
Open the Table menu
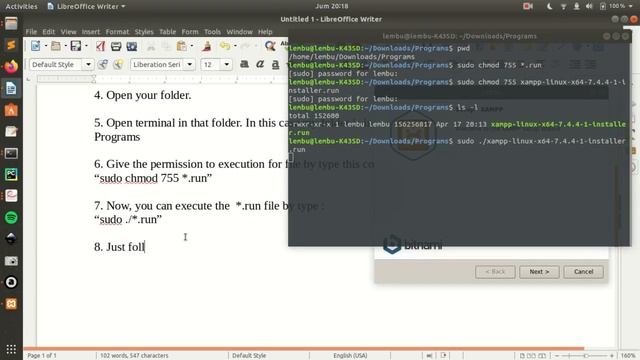click(x=167, y=31)
